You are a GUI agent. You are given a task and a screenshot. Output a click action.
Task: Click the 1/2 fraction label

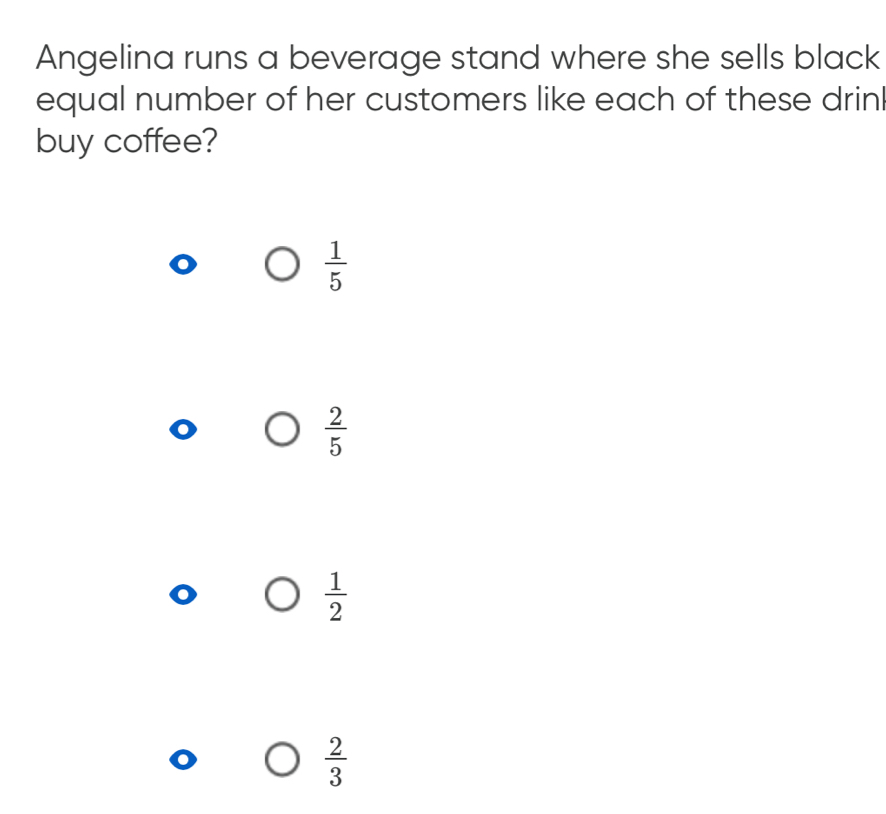pyautogui.click(x=335, y=595)
